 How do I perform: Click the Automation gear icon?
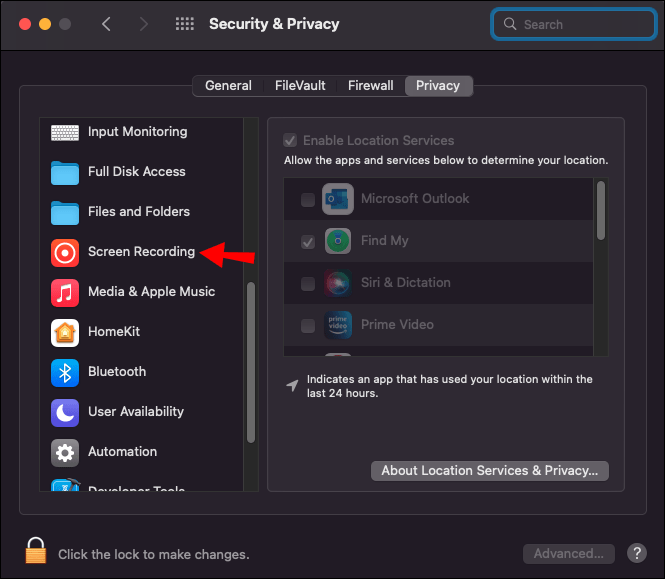pyautogui.click(x=64, y=453)
